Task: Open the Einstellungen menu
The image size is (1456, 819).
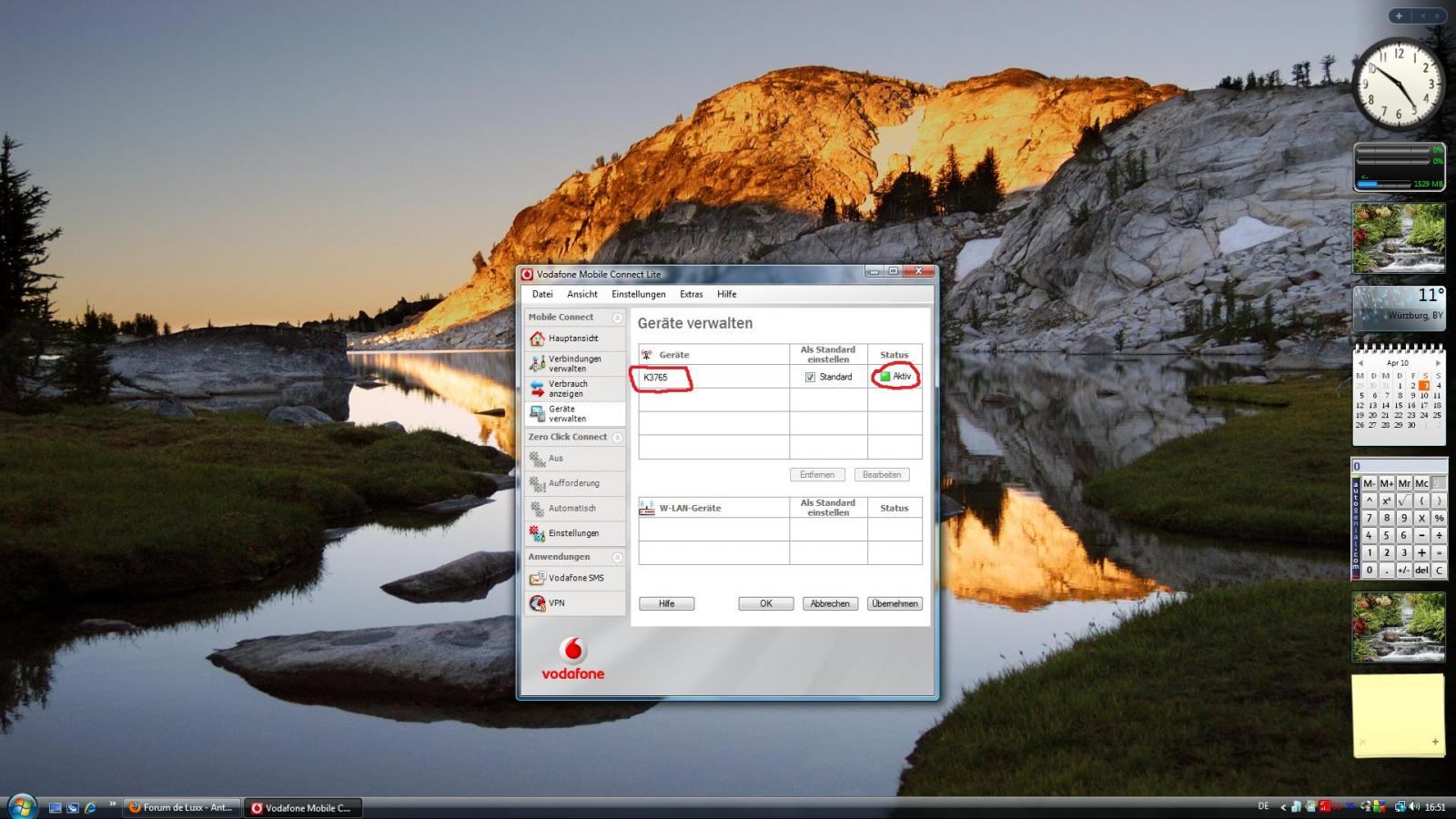Action: [639, 294]
